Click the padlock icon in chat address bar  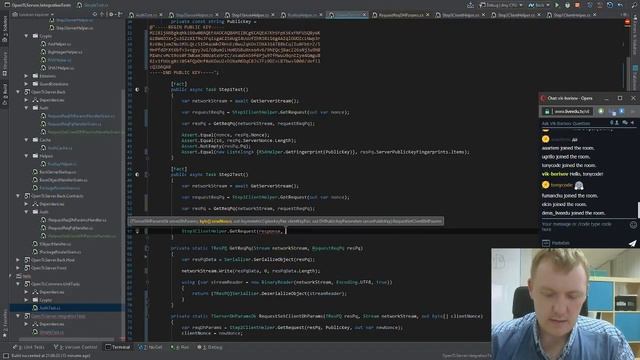click(x=547, y=111)
